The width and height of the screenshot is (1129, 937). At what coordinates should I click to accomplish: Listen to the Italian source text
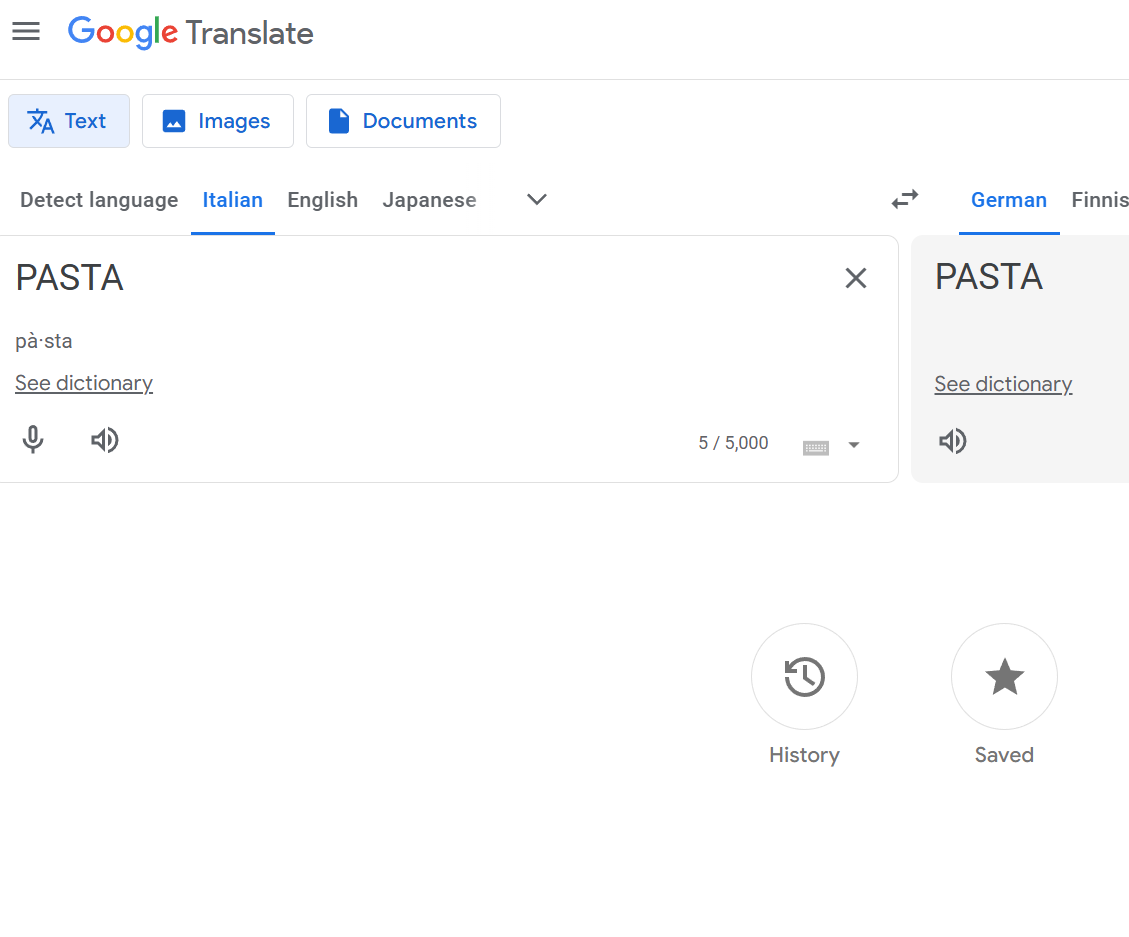pos(105,440)
